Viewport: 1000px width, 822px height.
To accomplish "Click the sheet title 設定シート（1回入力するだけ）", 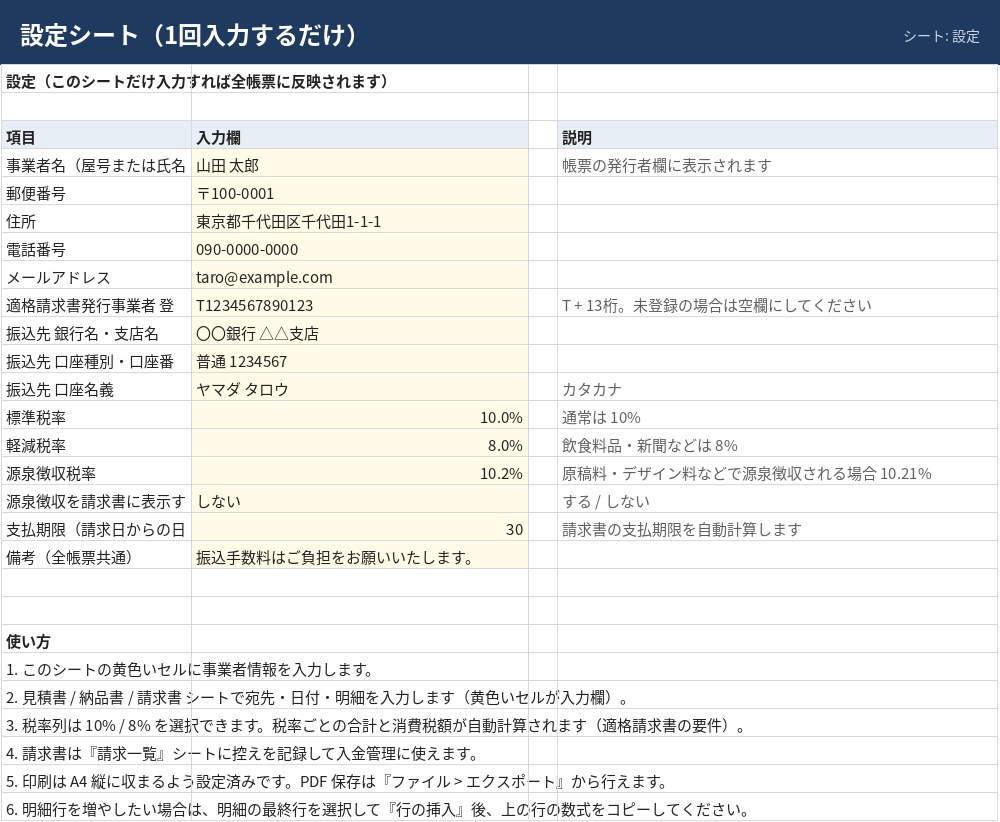I will pos(189,34).
